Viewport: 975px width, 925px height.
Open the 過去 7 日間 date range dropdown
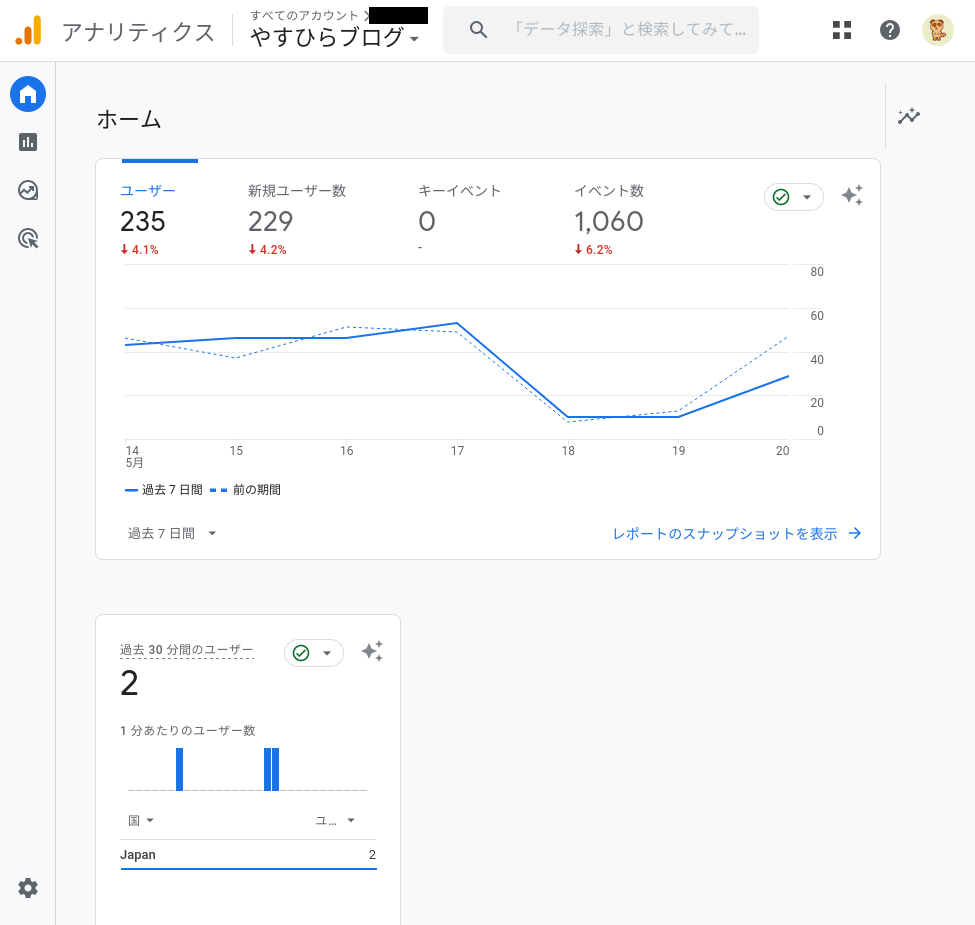pyautogui.click(x=172, y=534)
